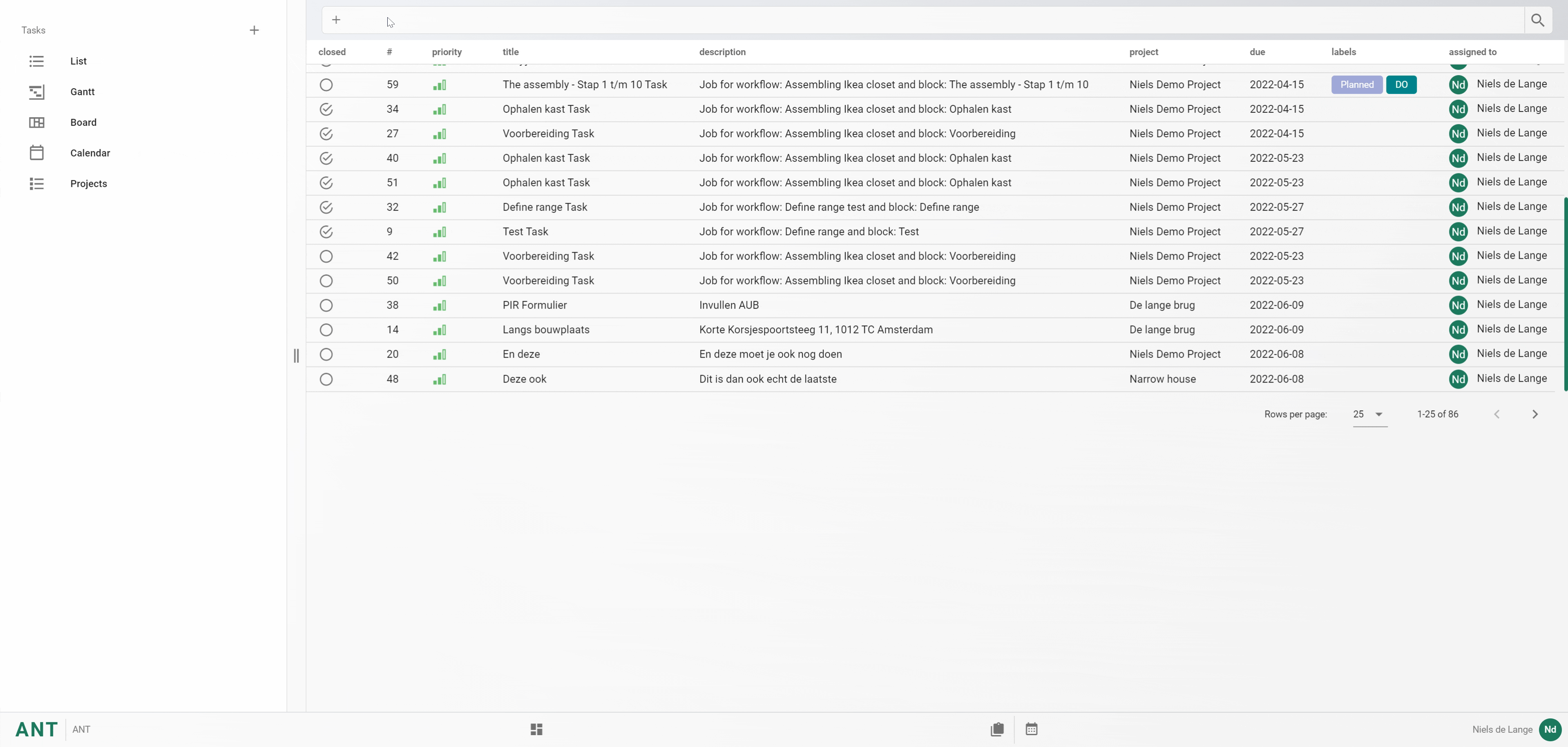Reopen closed task 34

tap(326, 110)
